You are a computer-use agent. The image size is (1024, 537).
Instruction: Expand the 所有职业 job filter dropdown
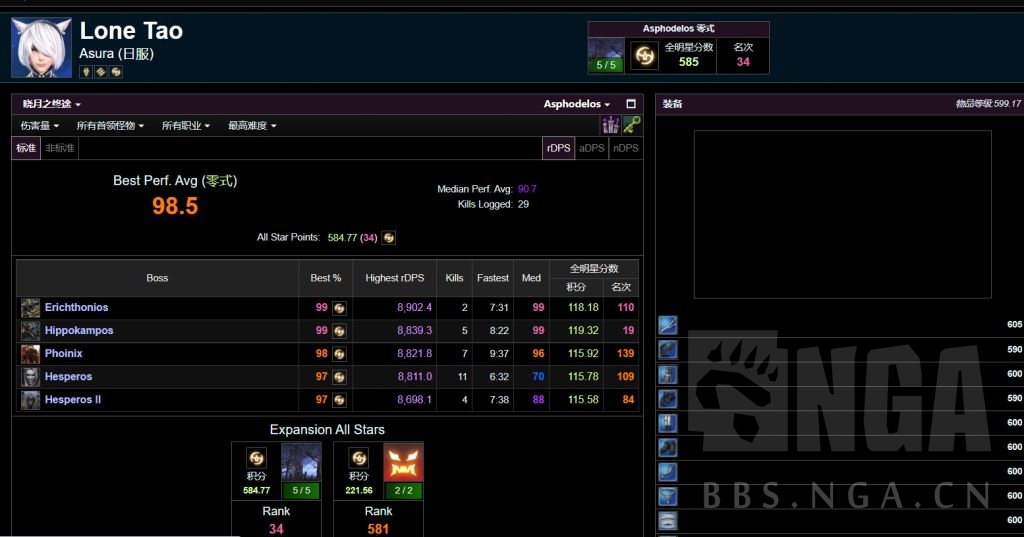[186, 126]
